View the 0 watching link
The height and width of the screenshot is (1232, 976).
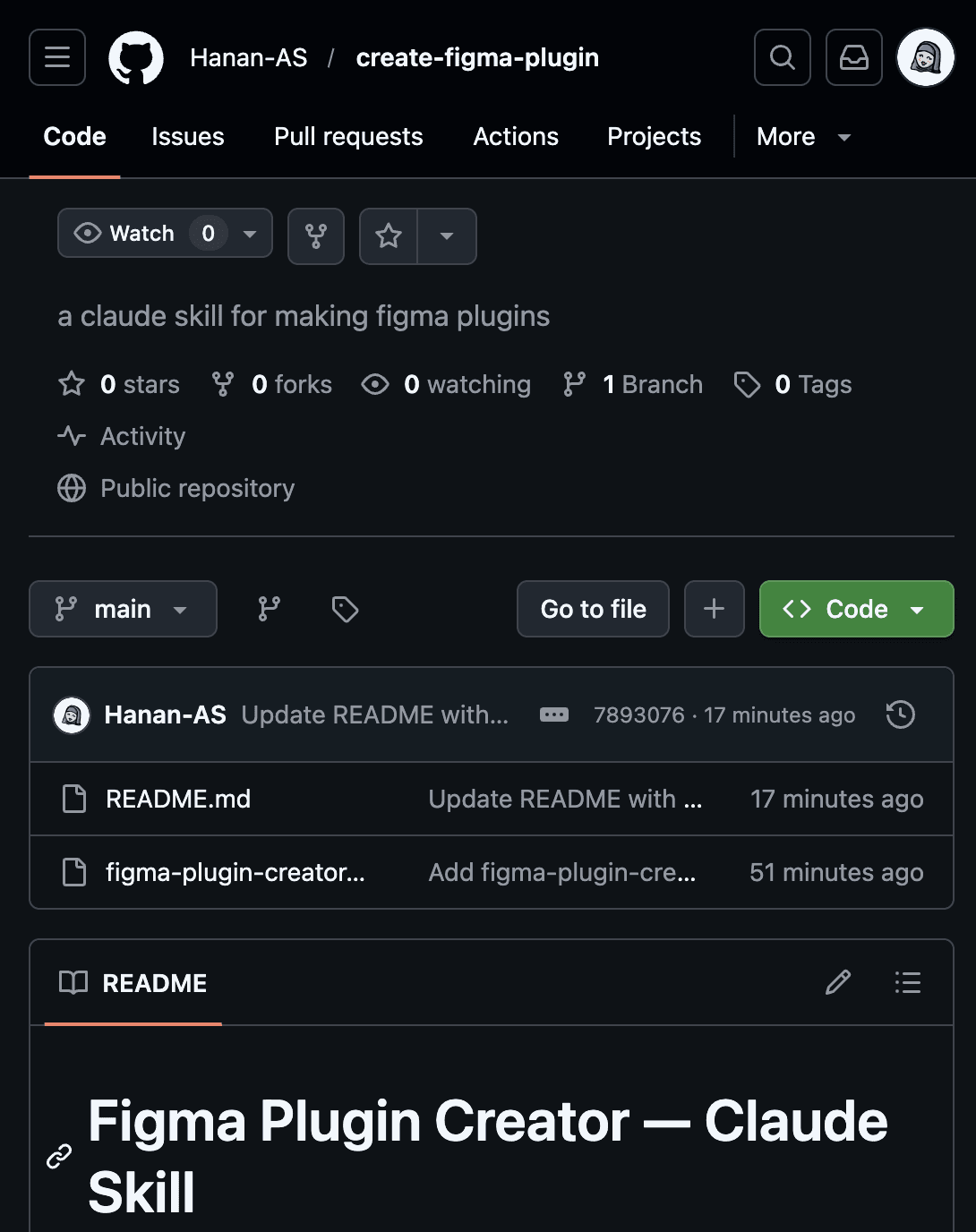point(446,385)
